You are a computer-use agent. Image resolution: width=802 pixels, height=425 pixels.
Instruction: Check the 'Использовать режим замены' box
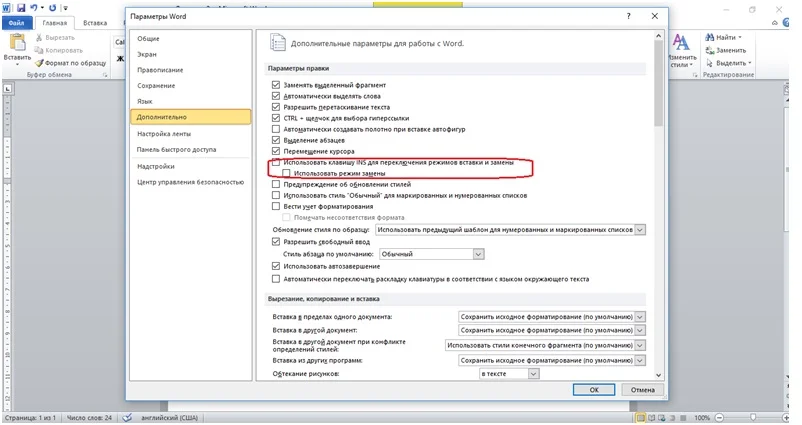tap(286, 173)
